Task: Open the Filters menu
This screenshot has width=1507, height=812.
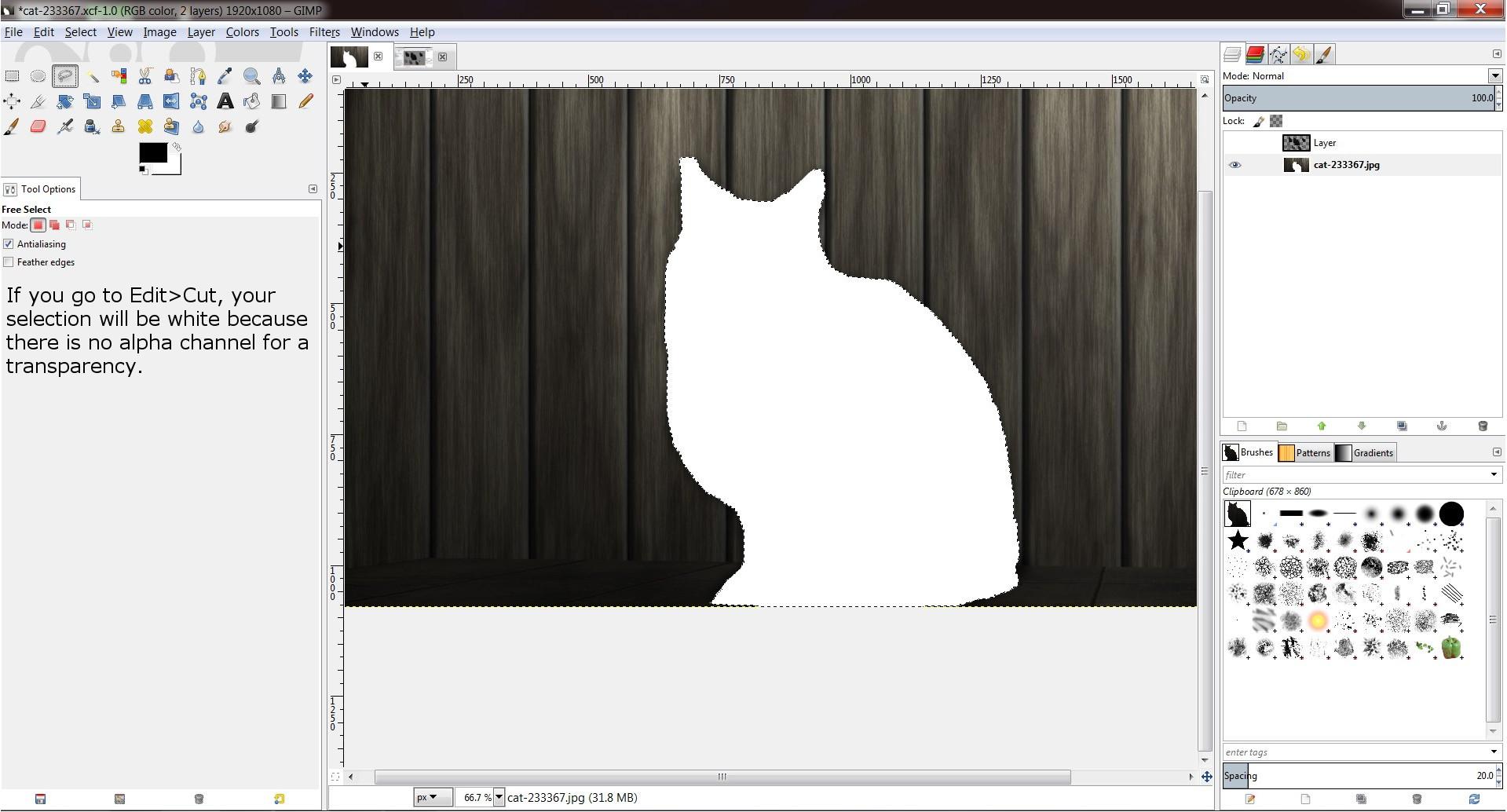Action: tap(324, 32)
